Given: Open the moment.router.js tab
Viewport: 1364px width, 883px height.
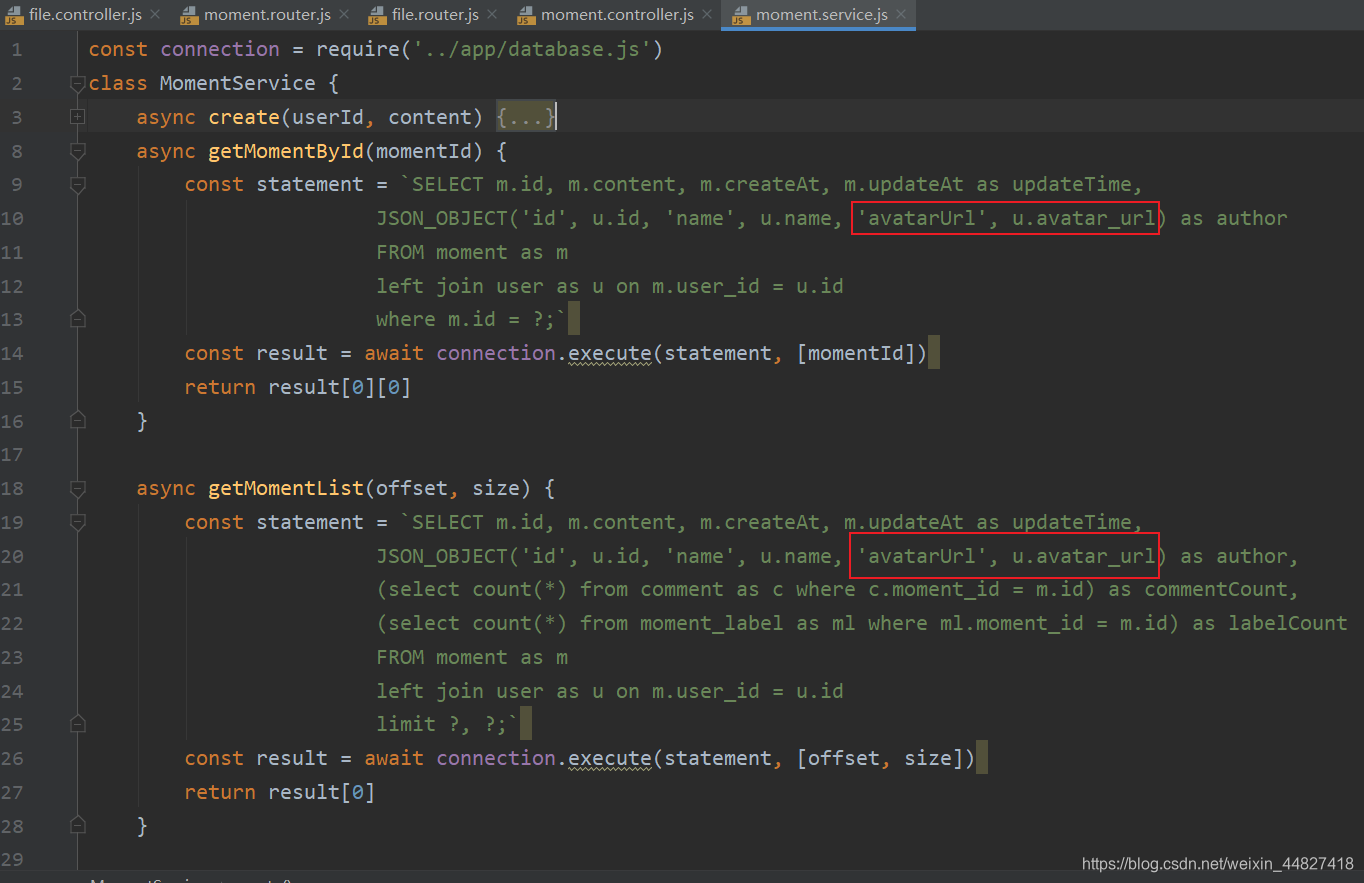Looking at the screenshot, I should tap(267, 15).
